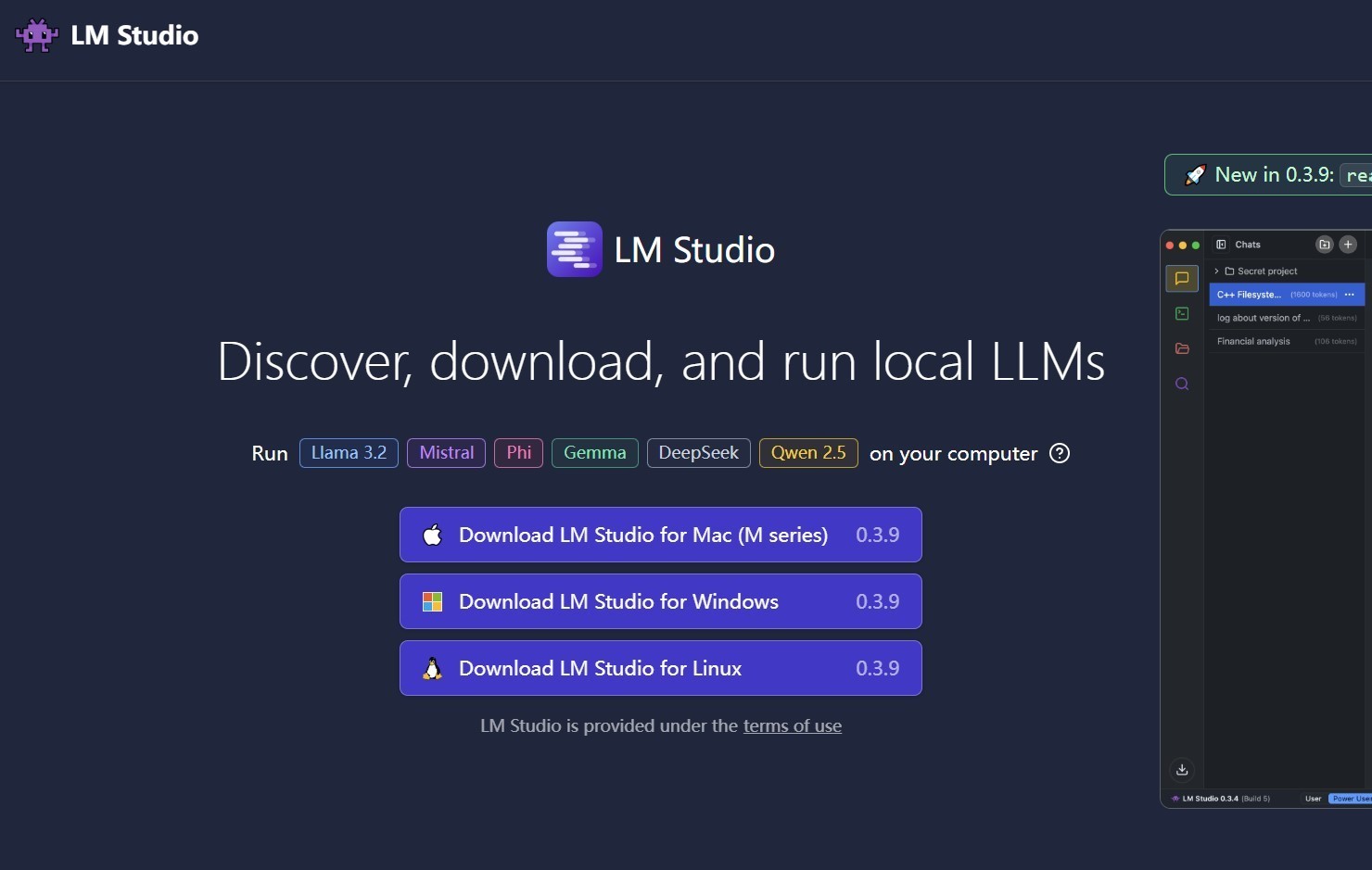The height and width of the screenshot is (870, 1372).
Task: Open the Downloads icon in app sidebar
Action: tap(1182, 769)
